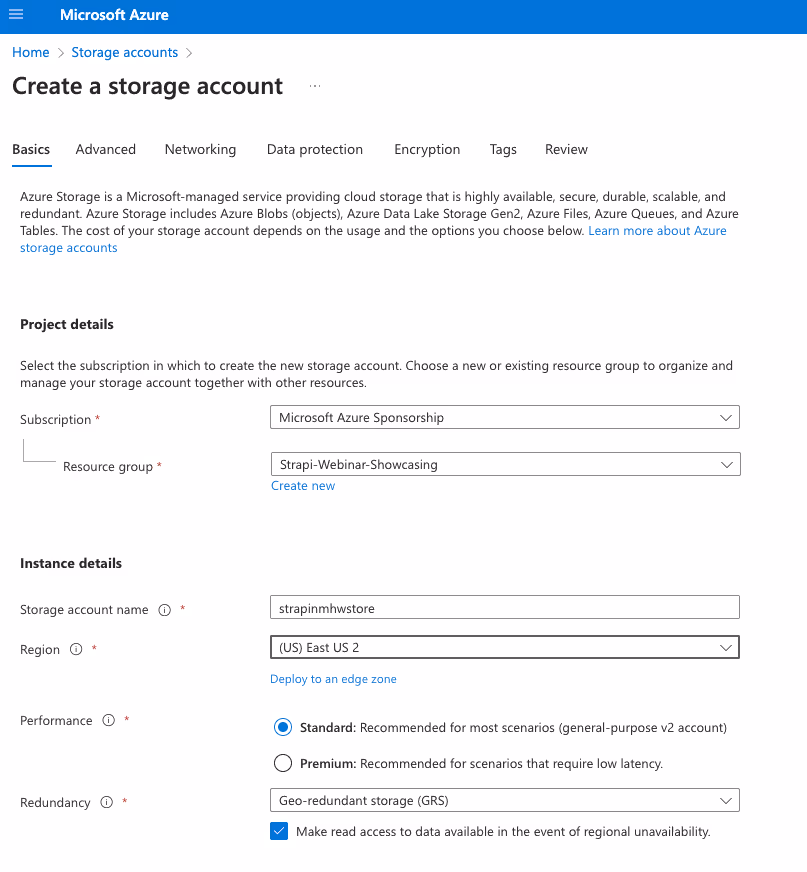Select the Standard performance radio button

coord(281,727)
